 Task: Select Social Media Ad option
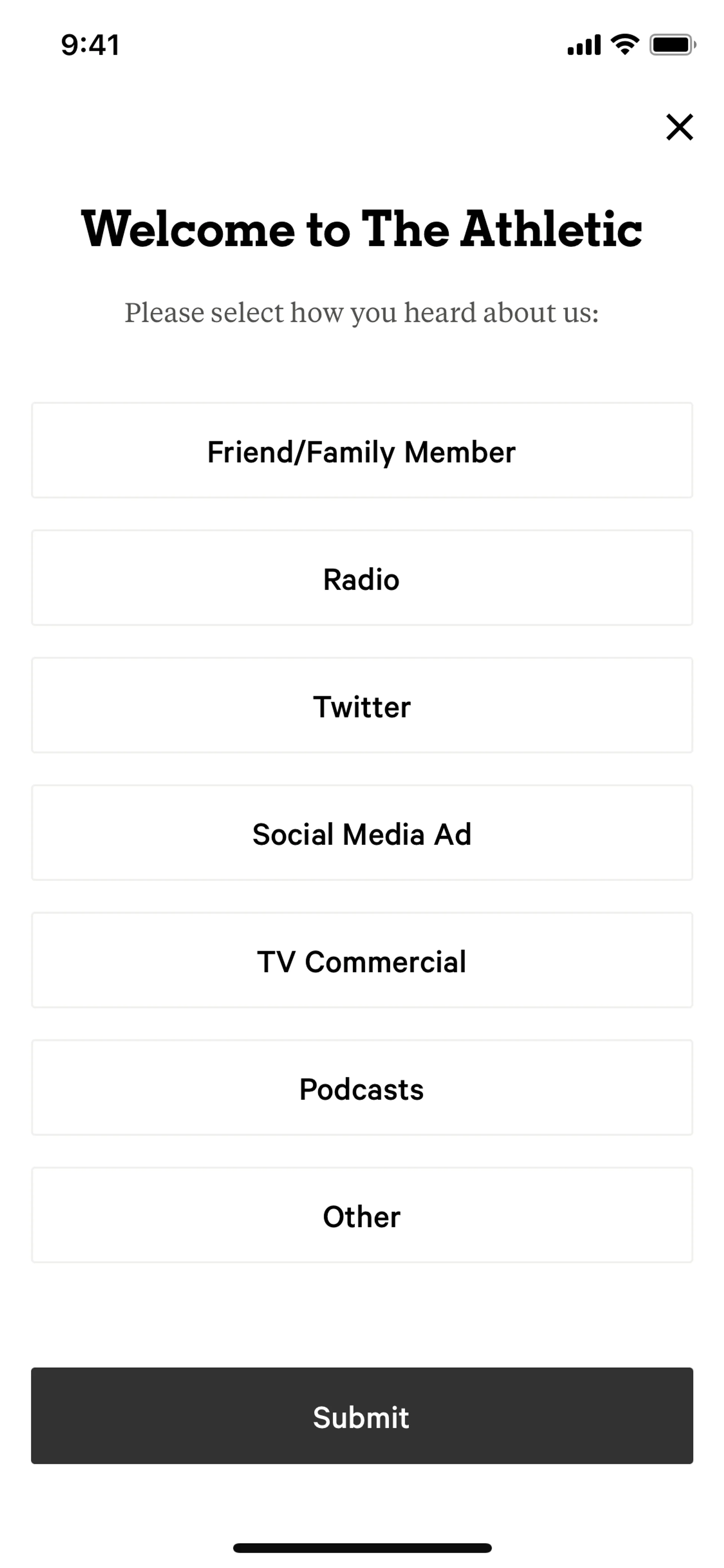tap(361, 833)
